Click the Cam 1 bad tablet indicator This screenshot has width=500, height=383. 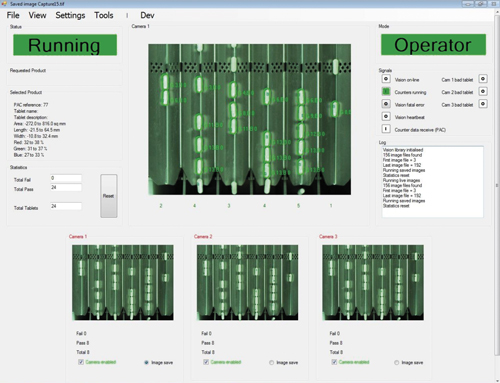483,79
